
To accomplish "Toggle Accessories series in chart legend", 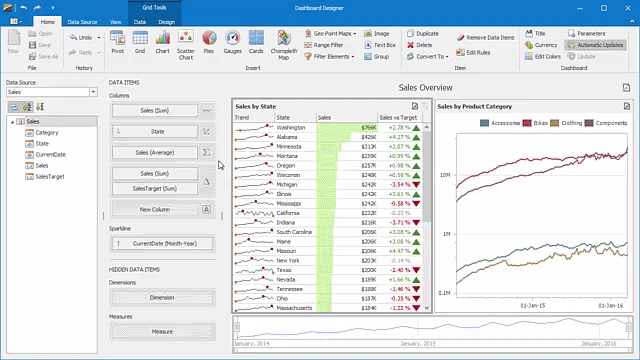I will click(x=500, y=123).
